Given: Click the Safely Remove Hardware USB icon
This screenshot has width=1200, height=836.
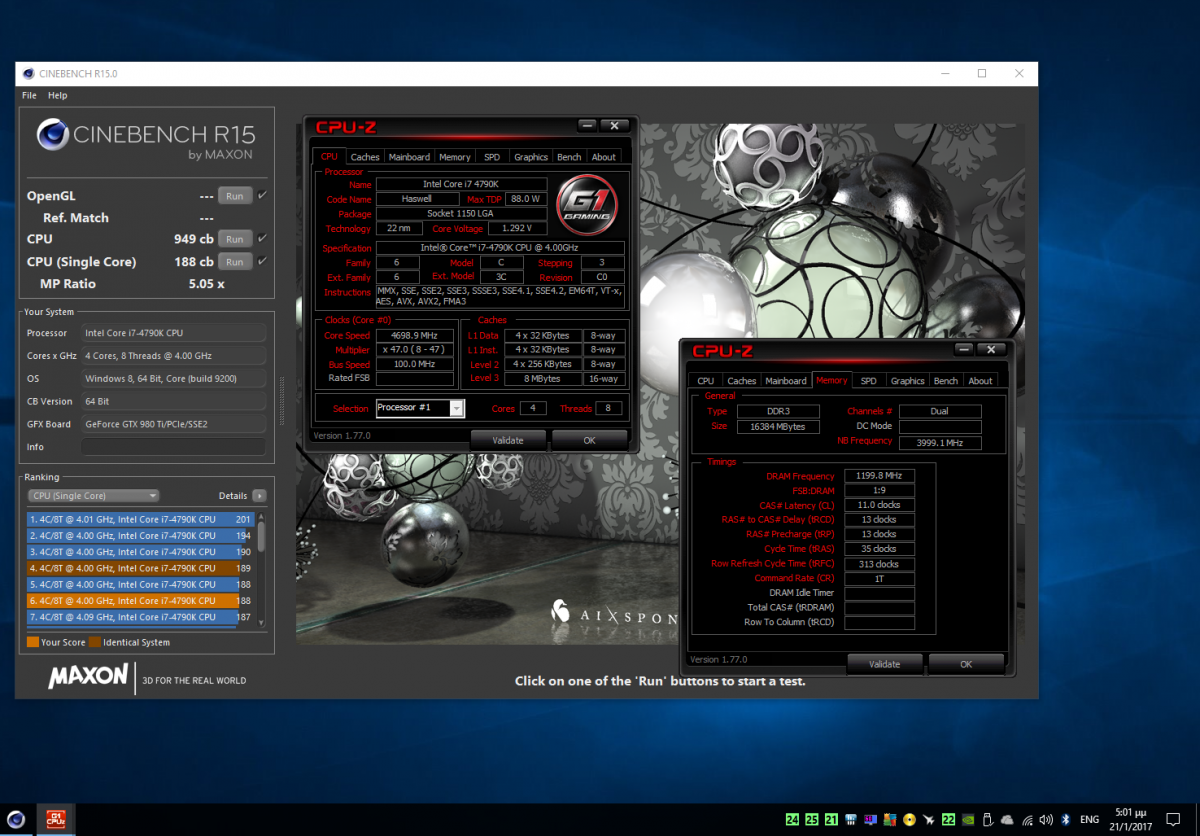Looking at the screenshot, I should (987, 820).
